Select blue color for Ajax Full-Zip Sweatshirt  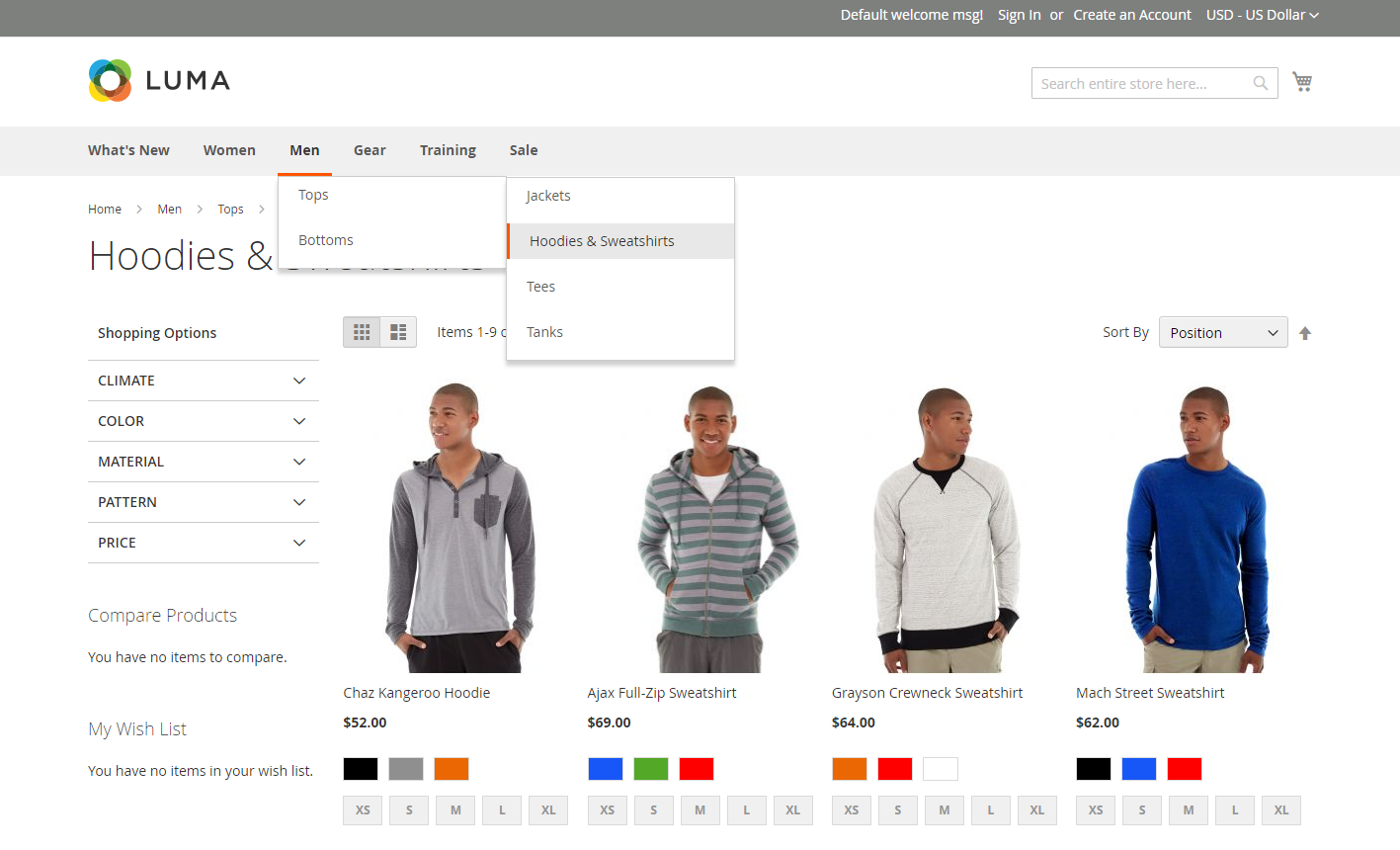pyautogui.click(x=606, y=769)
